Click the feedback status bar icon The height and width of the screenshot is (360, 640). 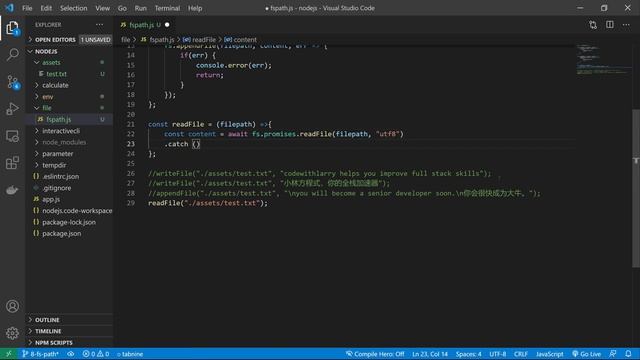pyautogui.click(x=613, y=354)
